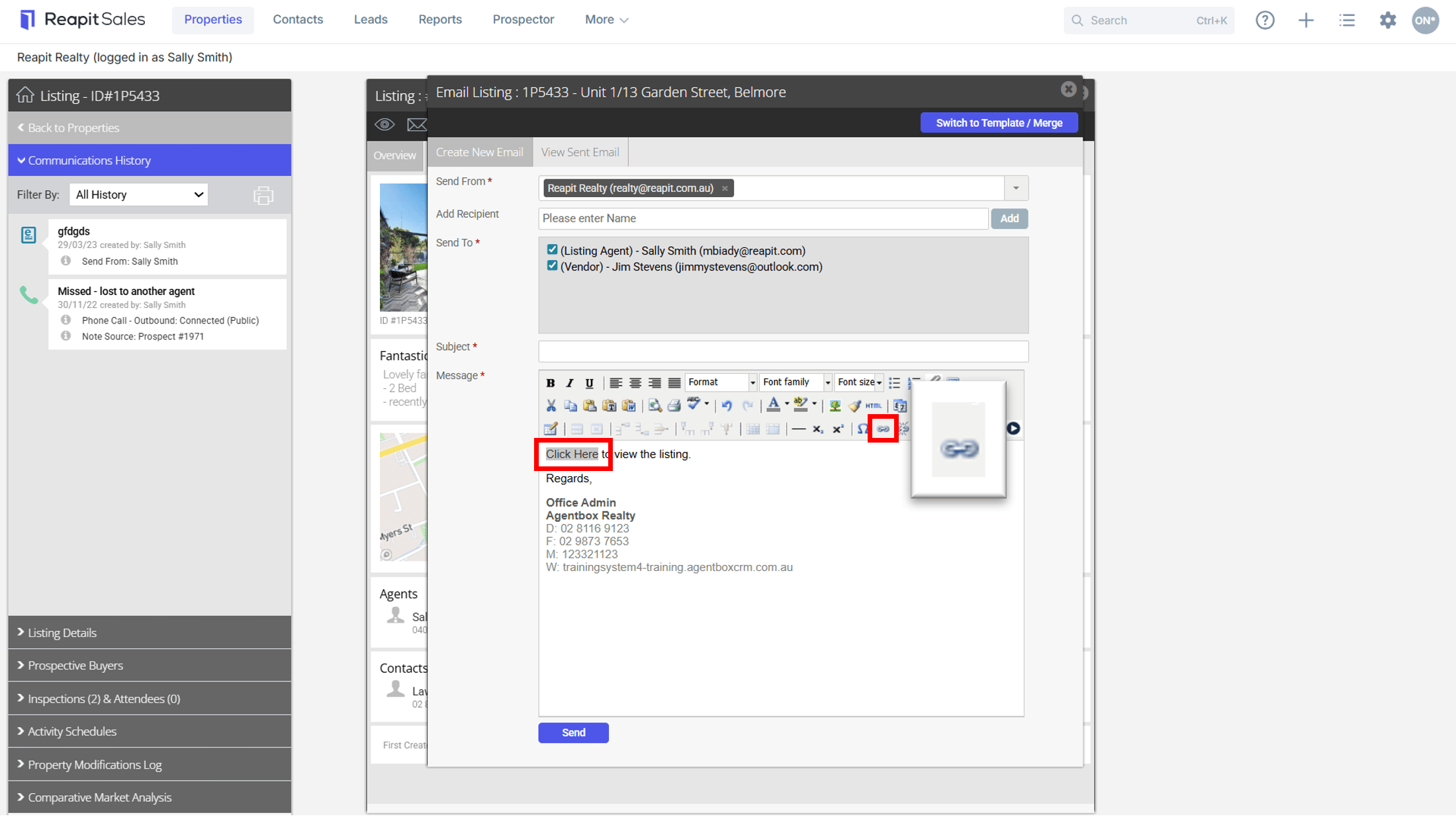Click the insert link chain icon

883,429
